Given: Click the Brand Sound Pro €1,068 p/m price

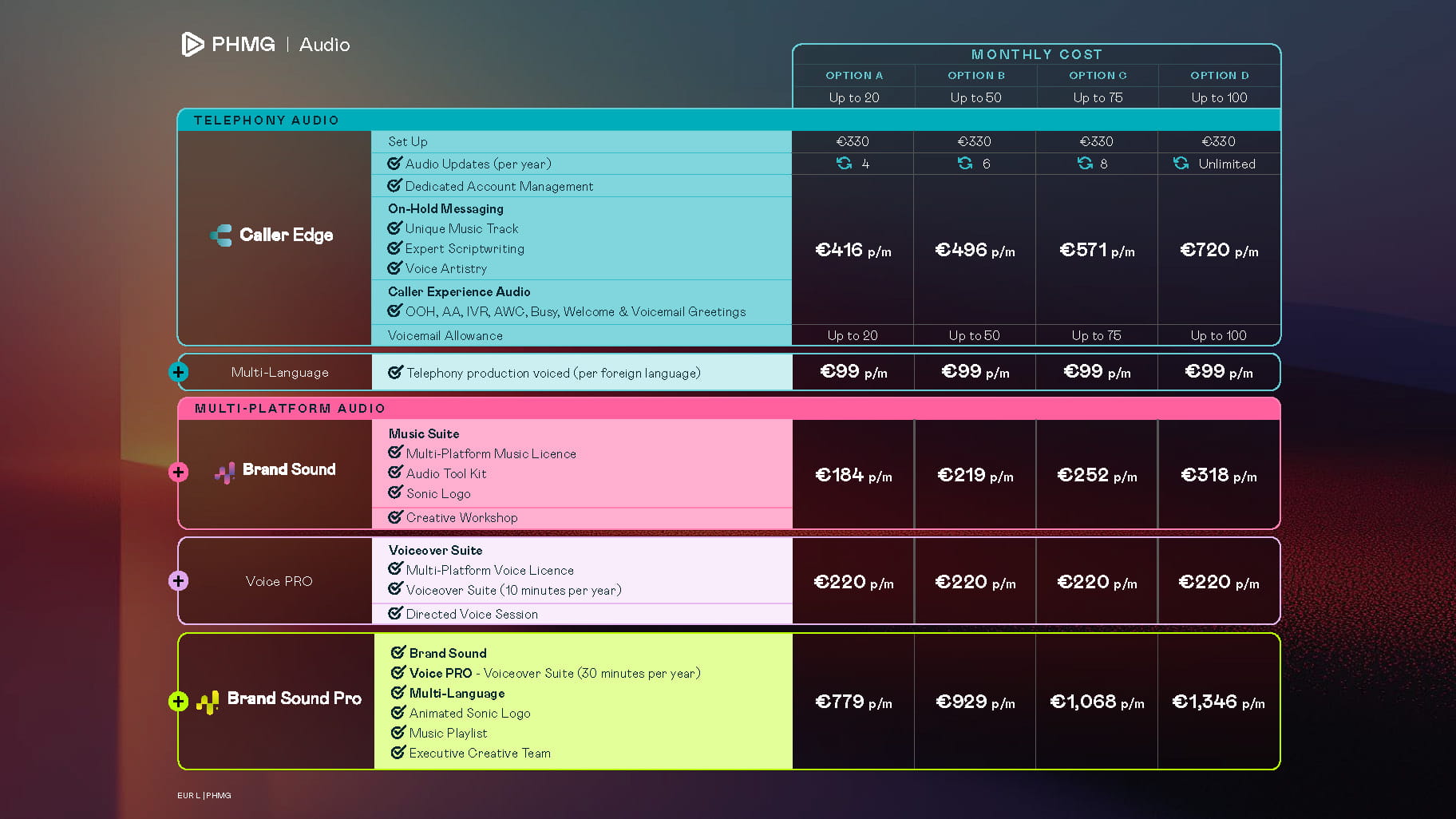Looking at the screenshot, I should (x=1097, y=702).
